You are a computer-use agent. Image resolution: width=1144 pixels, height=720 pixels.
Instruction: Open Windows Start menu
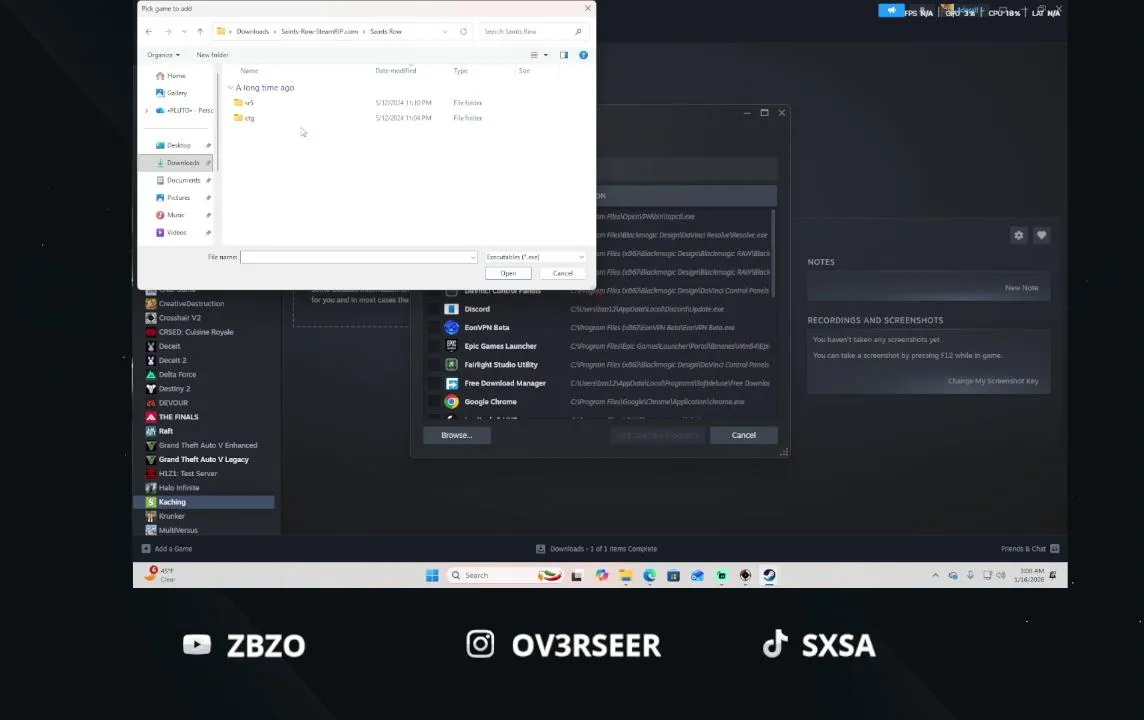(432, 576)
